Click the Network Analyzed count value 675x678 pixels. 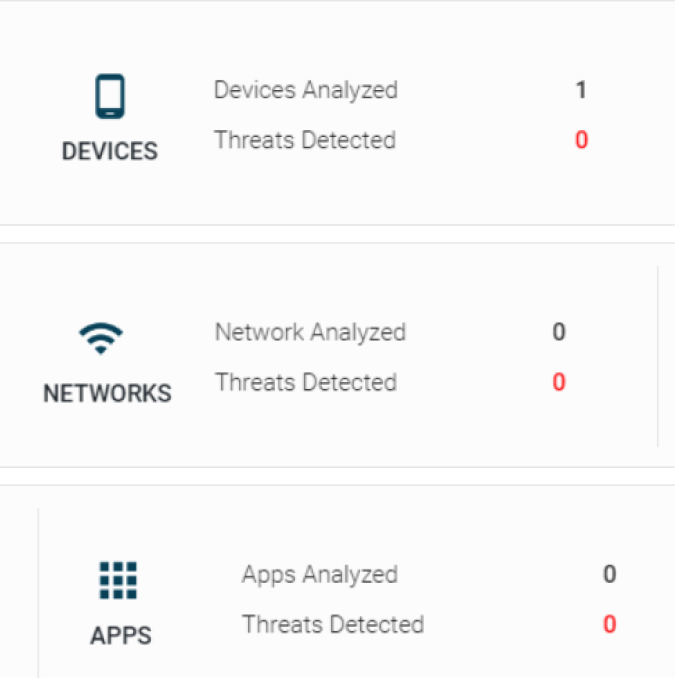[559, 332]
